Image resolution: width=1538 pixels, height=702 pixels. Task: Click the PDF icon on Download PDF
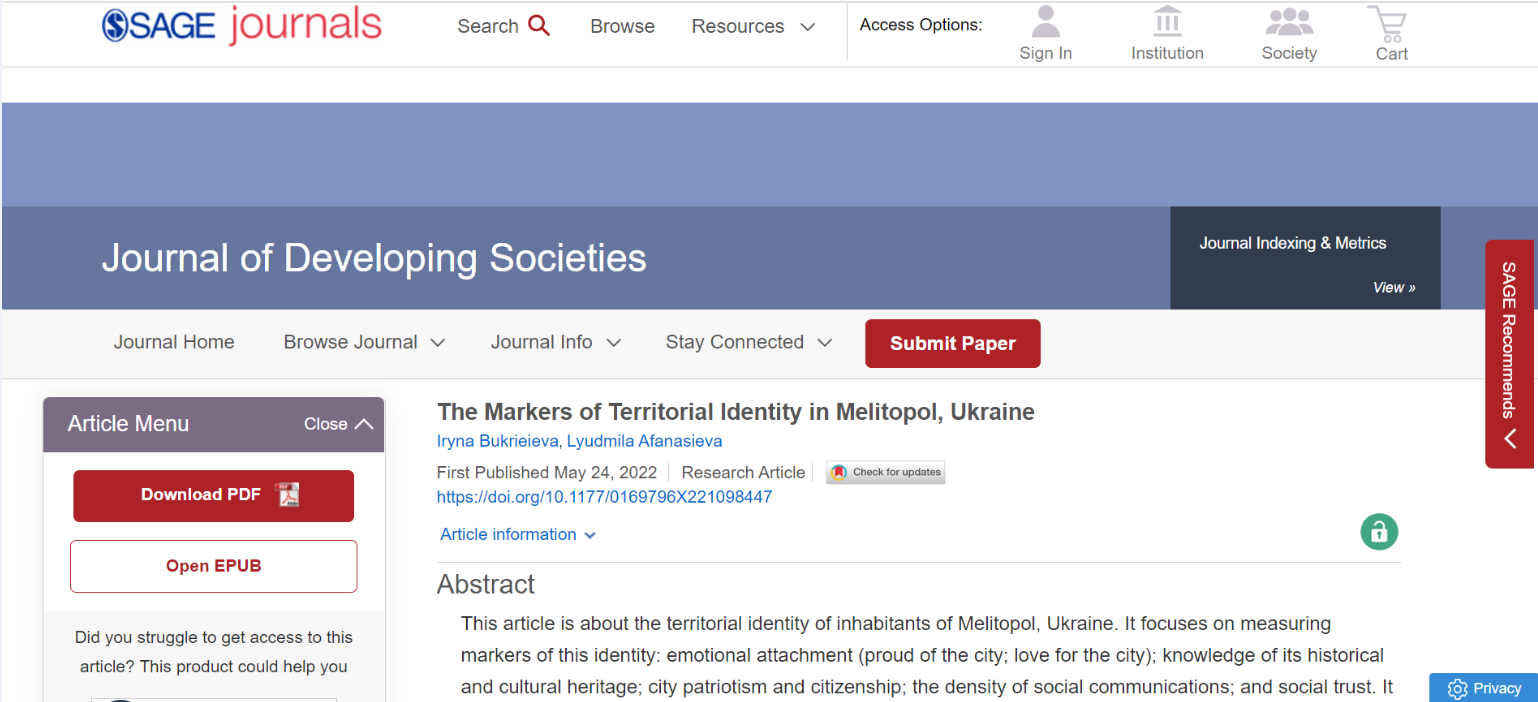click(289, 495)
